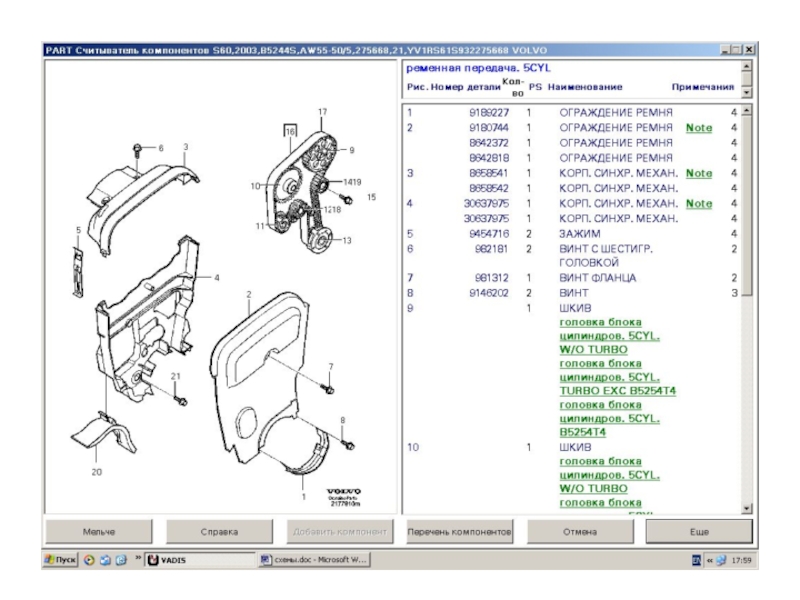This screenshot has height=600, width=800.
Task: Select part number 8642372
Action: point(489,143)
